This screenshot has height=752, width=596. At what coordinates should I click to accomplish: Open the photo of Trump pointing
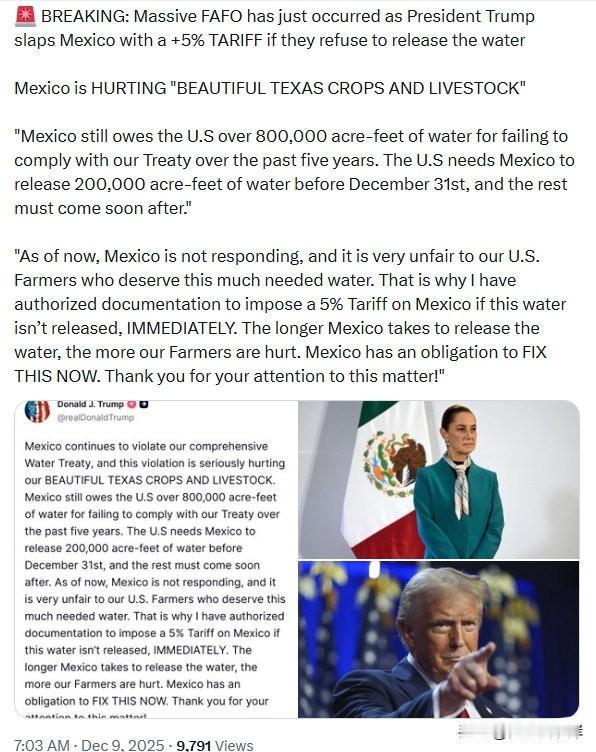[x=438, y=639]
